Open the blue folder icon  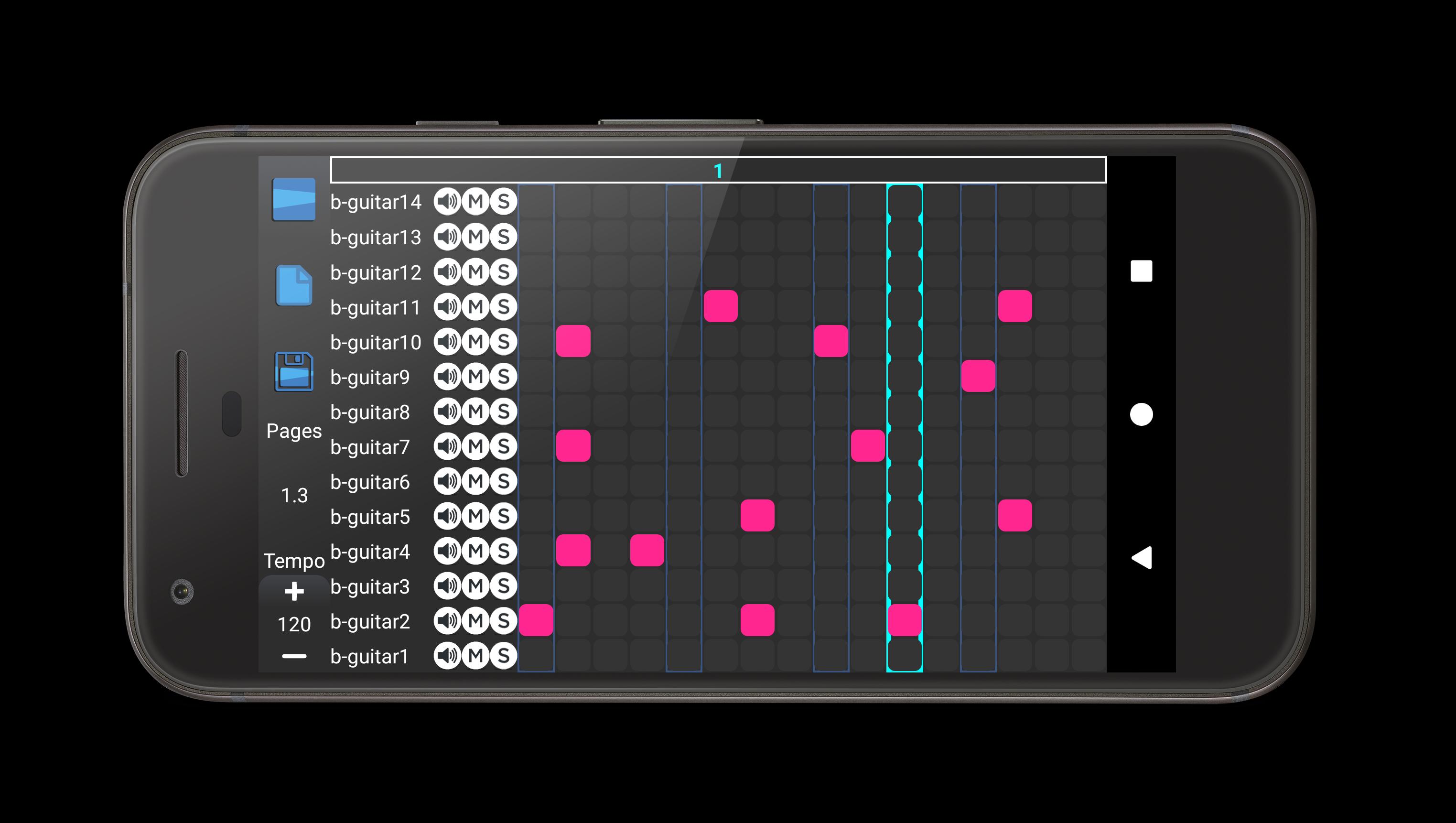pyautogui.click(x=293, y=199)
